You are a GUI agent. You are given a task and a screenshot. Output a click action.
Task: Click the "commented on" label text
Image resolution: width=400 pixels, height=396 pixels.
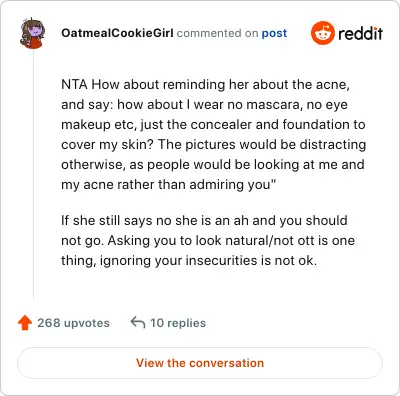pos(217,33)
